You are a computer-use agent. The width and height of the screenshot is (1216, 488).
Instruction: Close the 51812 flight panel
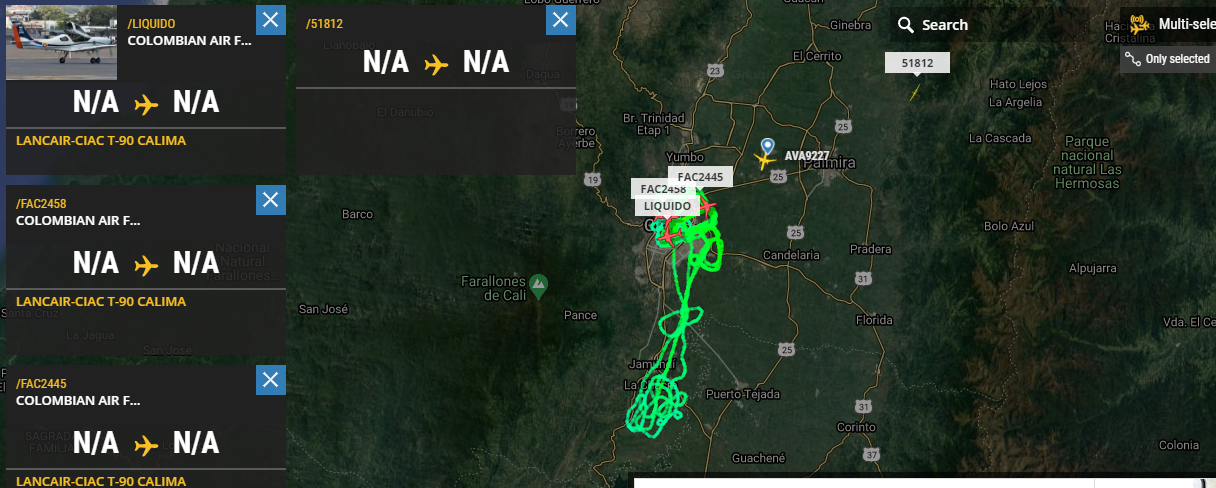561,20
